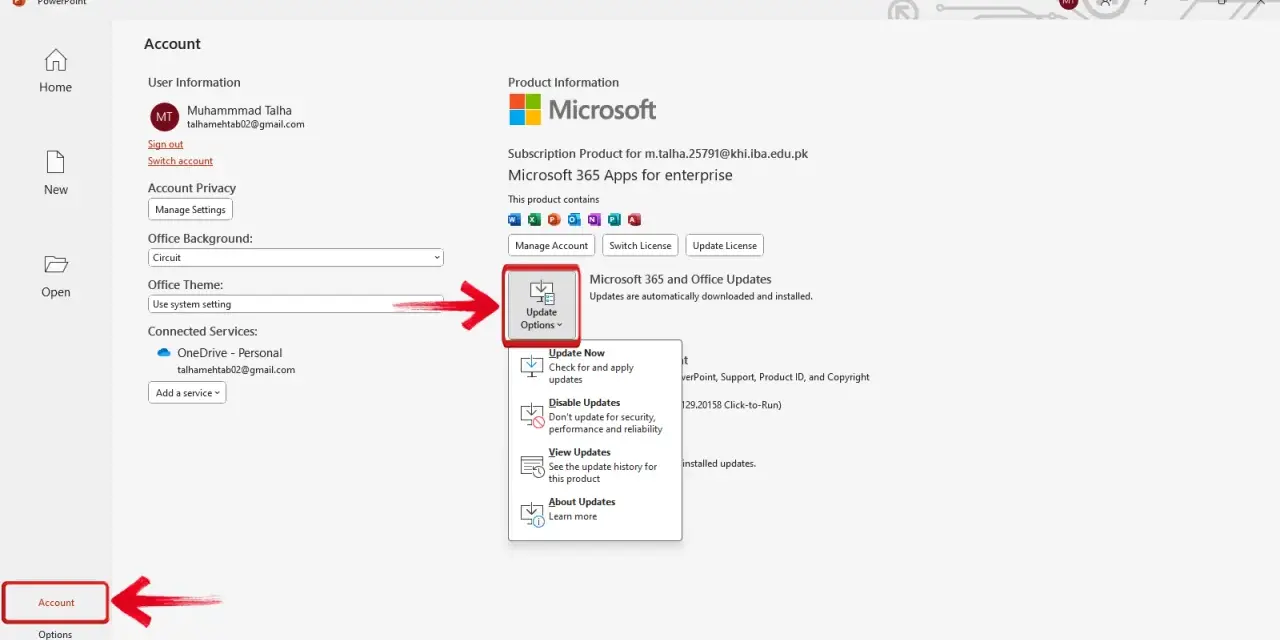1280x640 pixels.
Task: Click the Switch License button
Action: click(640, 245)
